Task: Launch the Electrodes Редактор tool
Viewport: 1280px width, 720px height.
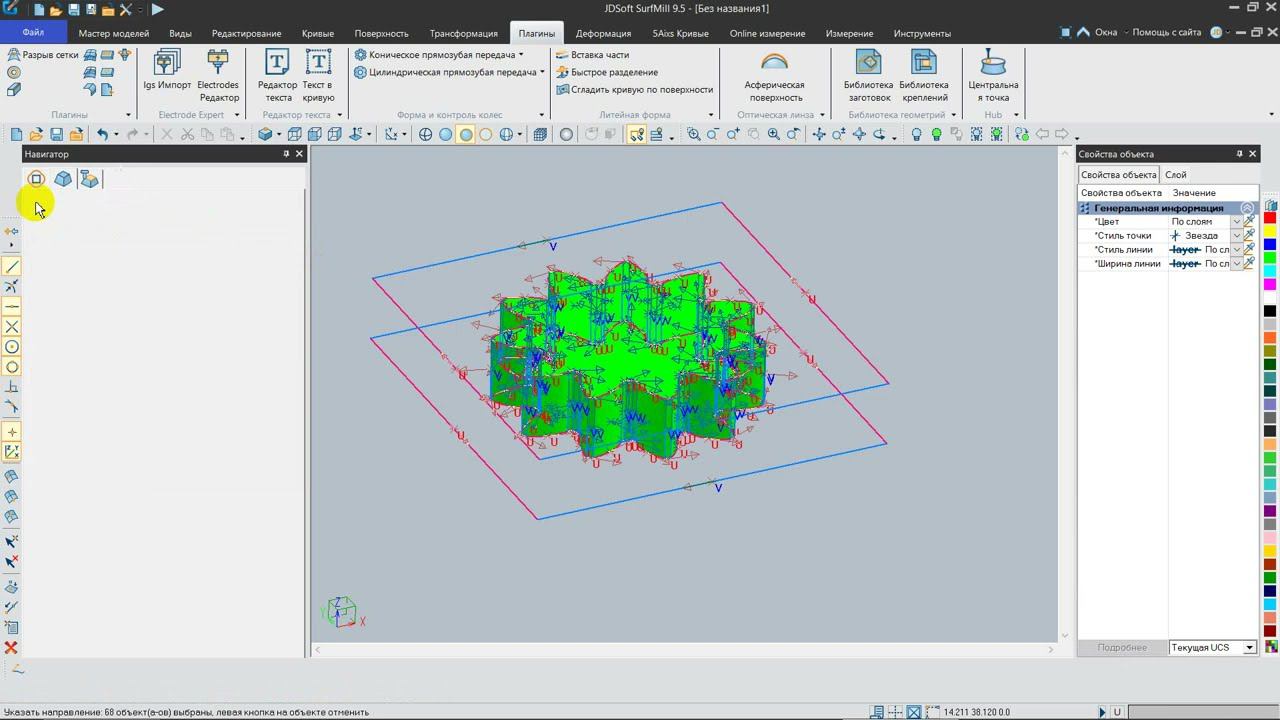Action: point(218,74)
